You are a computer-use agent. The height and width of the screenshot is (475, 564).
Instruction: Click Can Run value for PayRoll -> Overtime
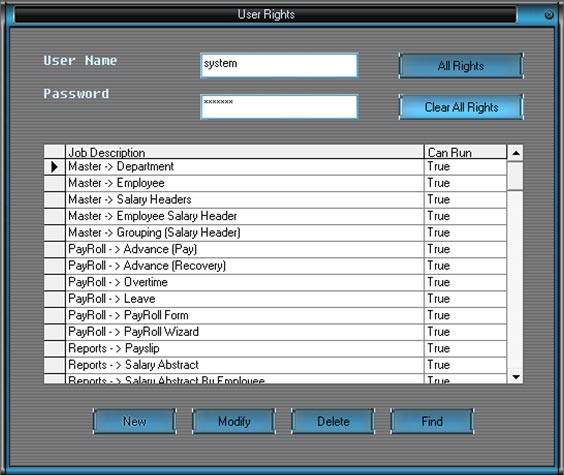tap(465, 283)
